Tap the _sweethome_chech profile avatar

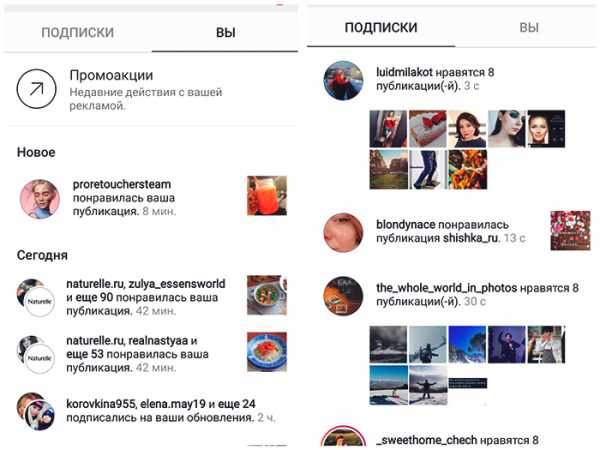coord(343,437)
